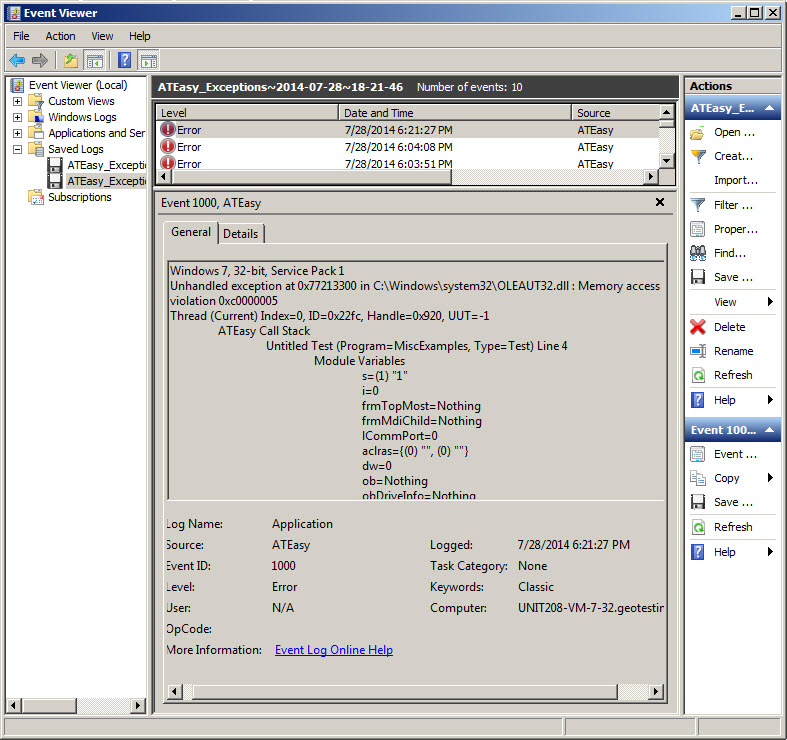787x740 pixels.
Task: Collapse the Saved Logs tree node
Action: [18, 149]
